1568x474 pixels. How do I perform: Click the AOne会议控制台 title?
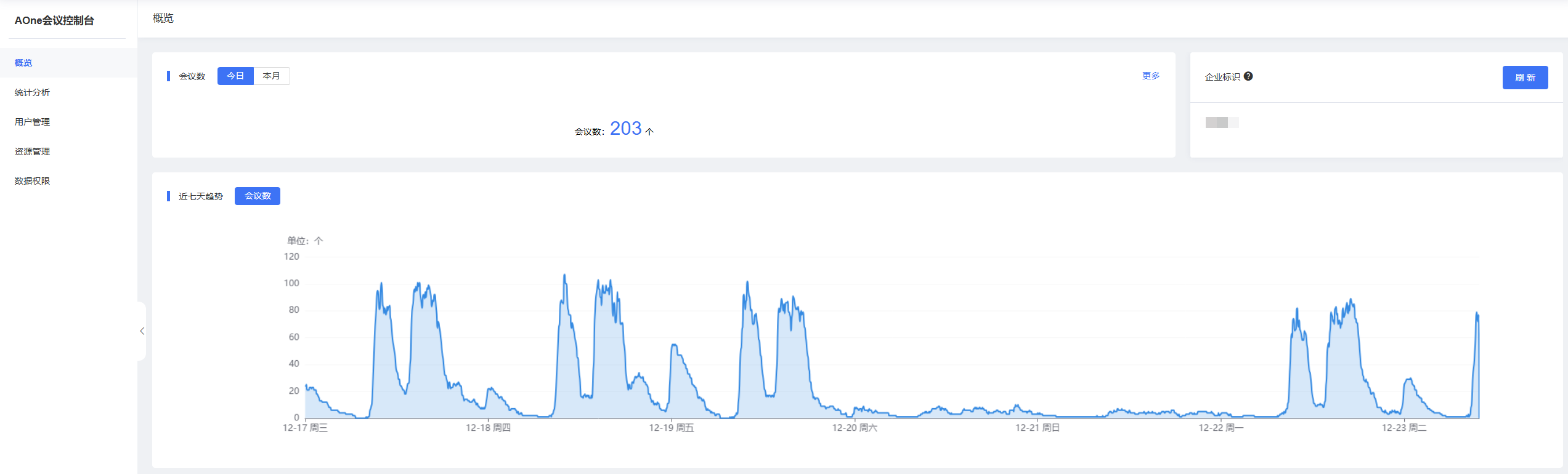point(54,20)
